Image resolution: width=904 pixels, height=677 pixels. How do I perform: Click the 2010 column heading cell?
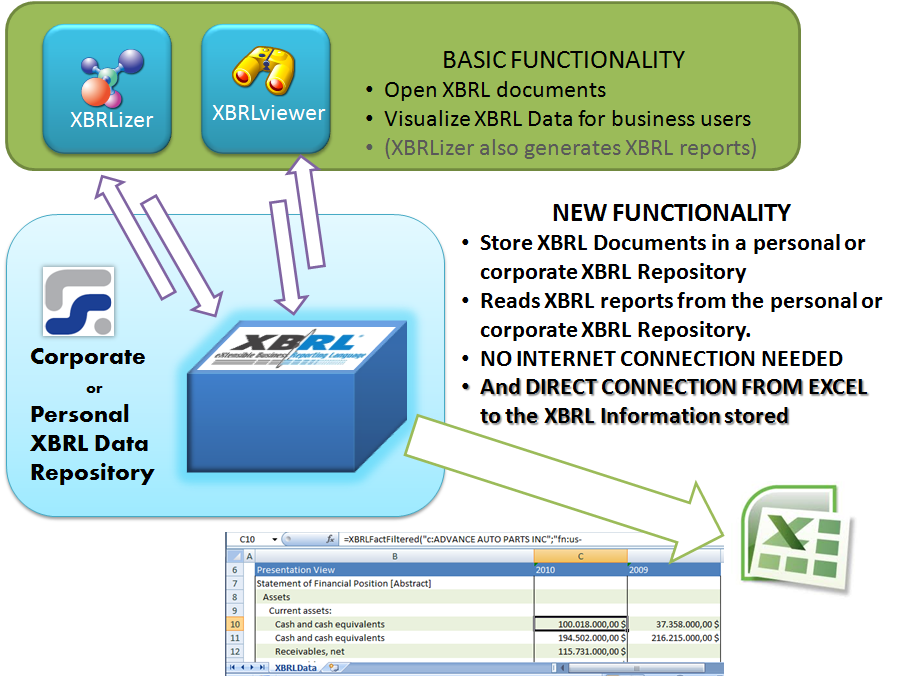(x=581, y=570)
